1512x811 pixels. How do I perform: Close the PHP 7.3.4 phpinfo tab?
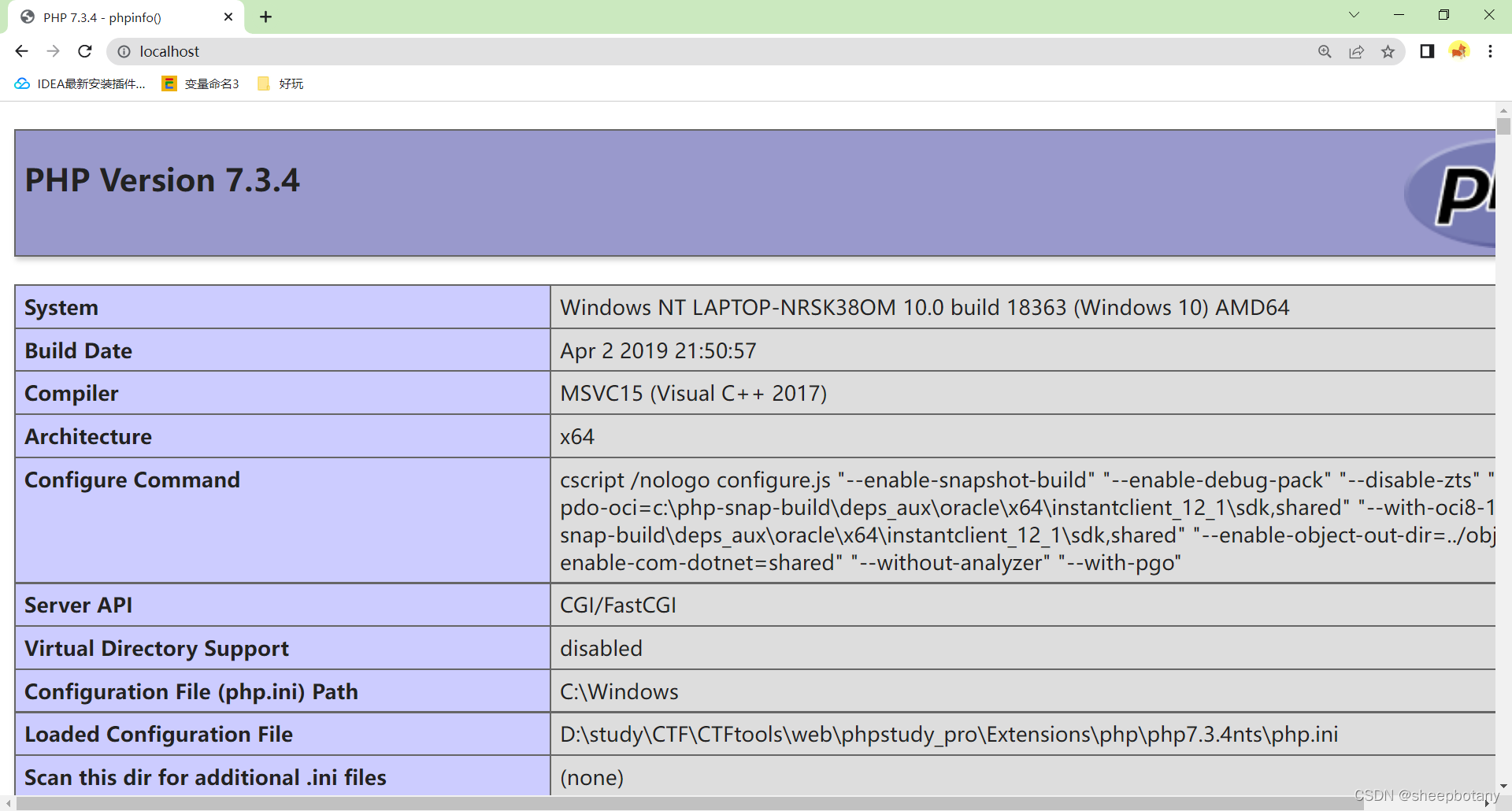pos(228,17)
